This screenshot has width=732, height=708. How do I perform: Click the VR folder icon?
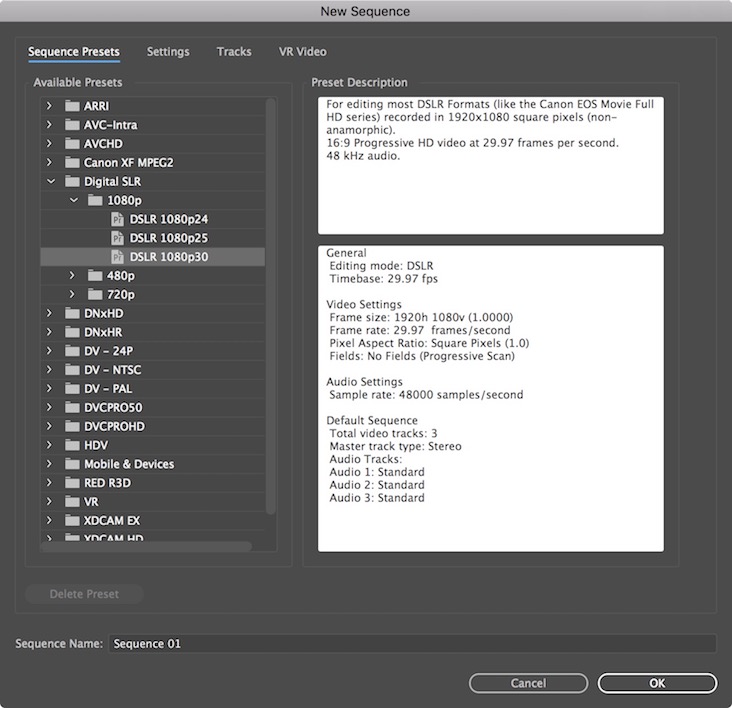pyautogui.click(x=72, y=502)
